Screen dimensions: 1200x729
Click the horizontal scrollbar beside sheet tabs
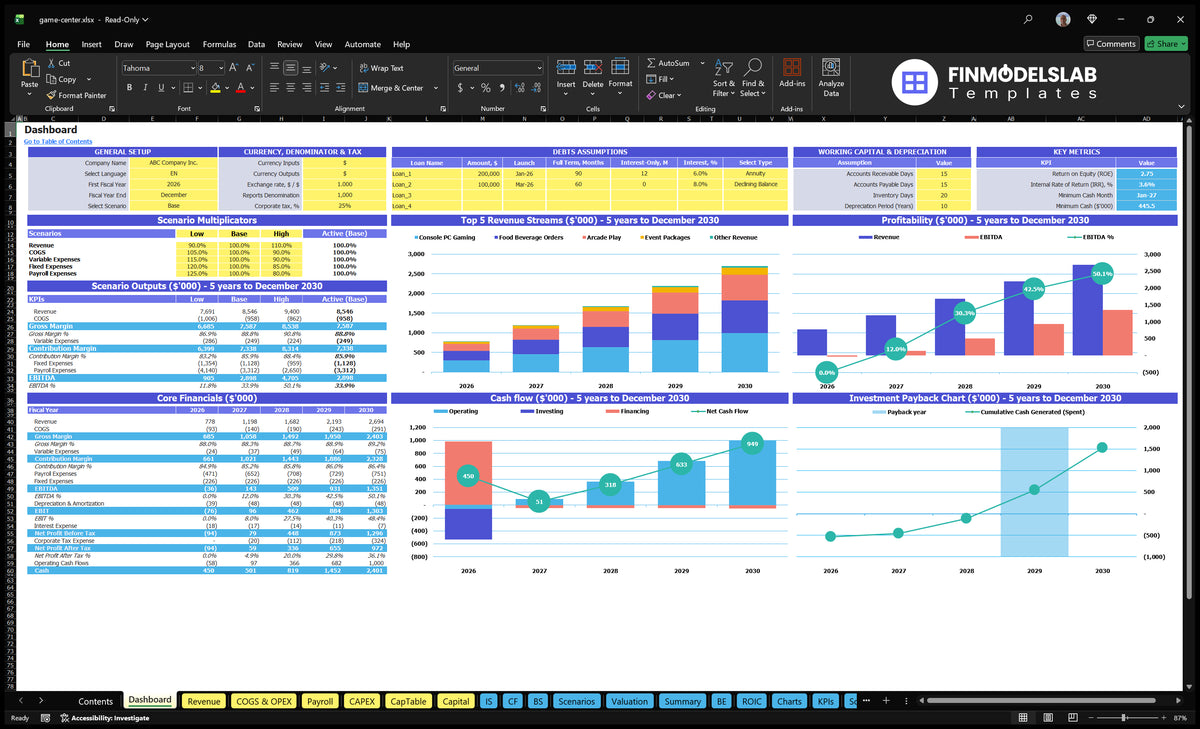1040,701
